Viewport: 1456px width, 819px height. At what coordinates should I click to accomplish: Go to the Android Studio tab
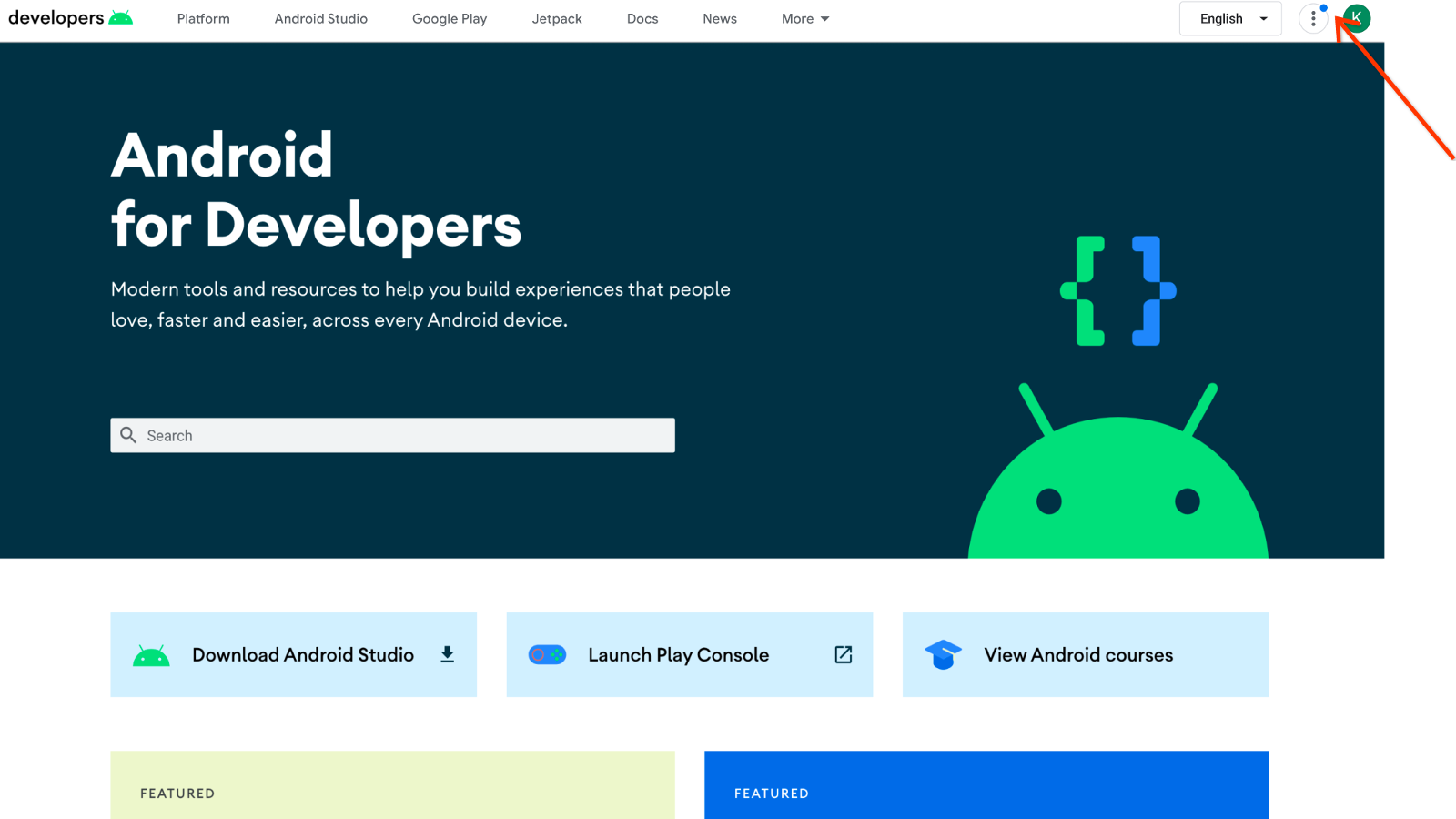[320, 18]
